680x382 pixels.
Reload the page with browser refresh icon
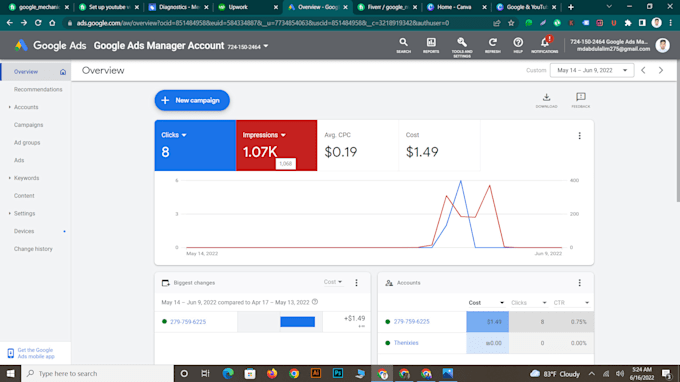pos(38,23)
